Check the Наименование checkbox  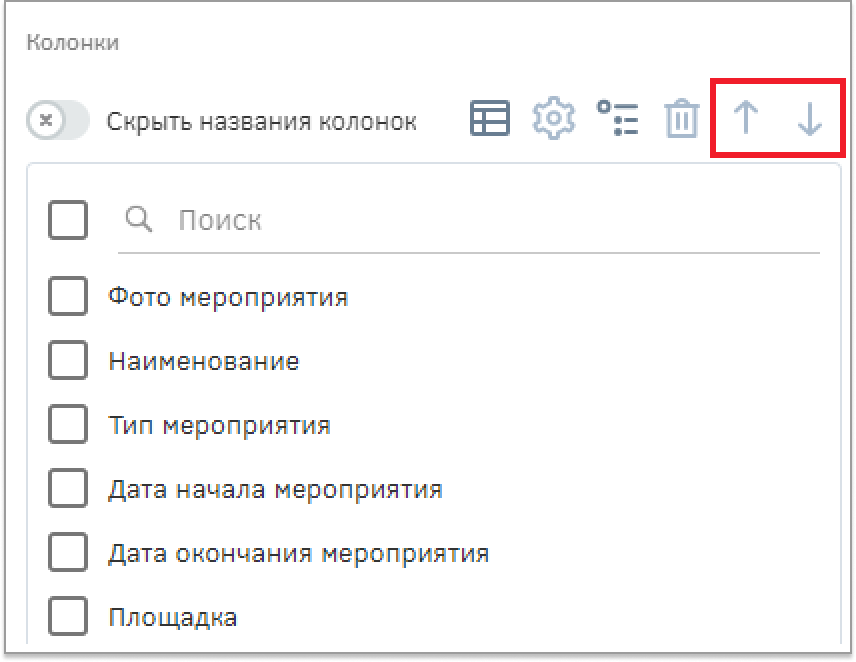click(68, 360)
